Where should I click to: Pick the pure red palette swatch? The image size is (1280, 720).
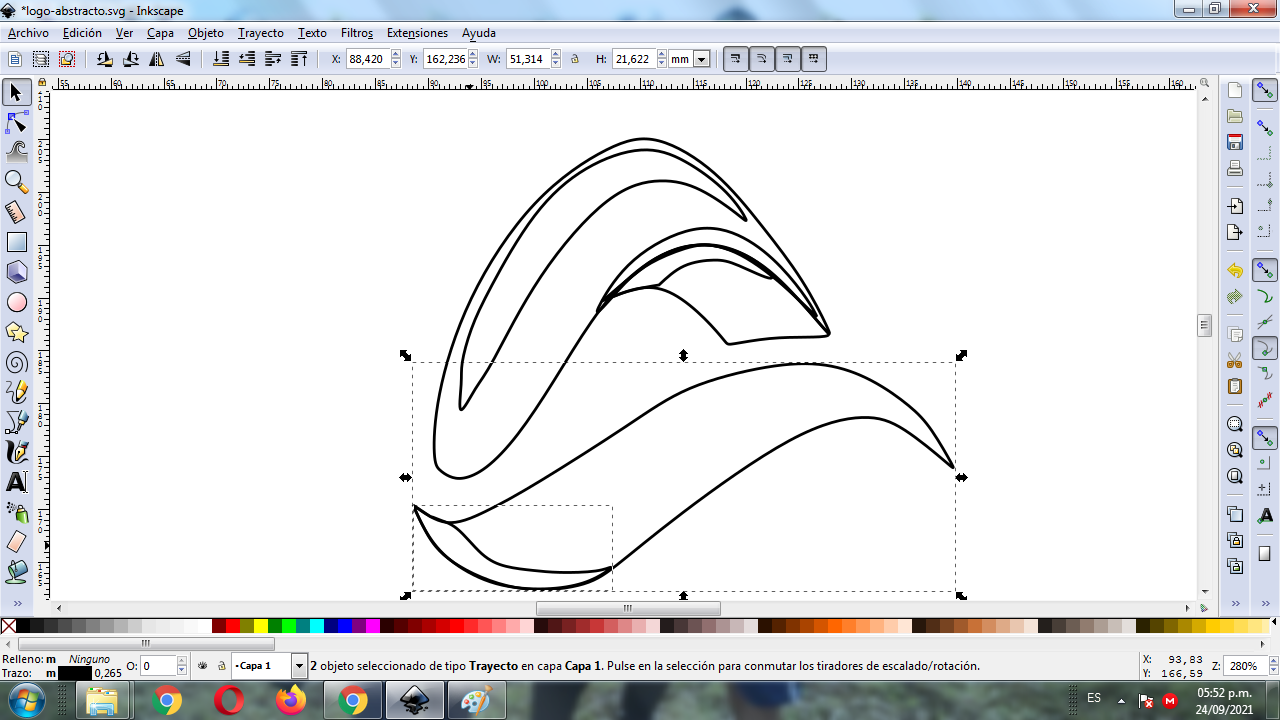click(x=233, y=626)
